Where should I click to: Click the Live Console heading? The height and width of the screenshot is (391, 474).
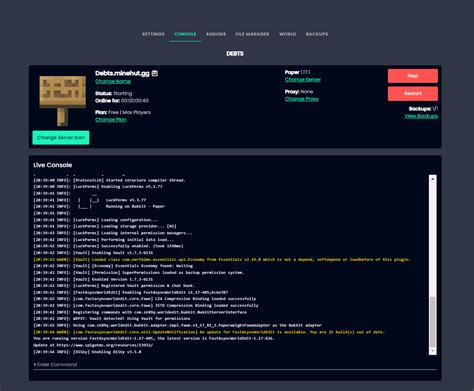(53, 165)
